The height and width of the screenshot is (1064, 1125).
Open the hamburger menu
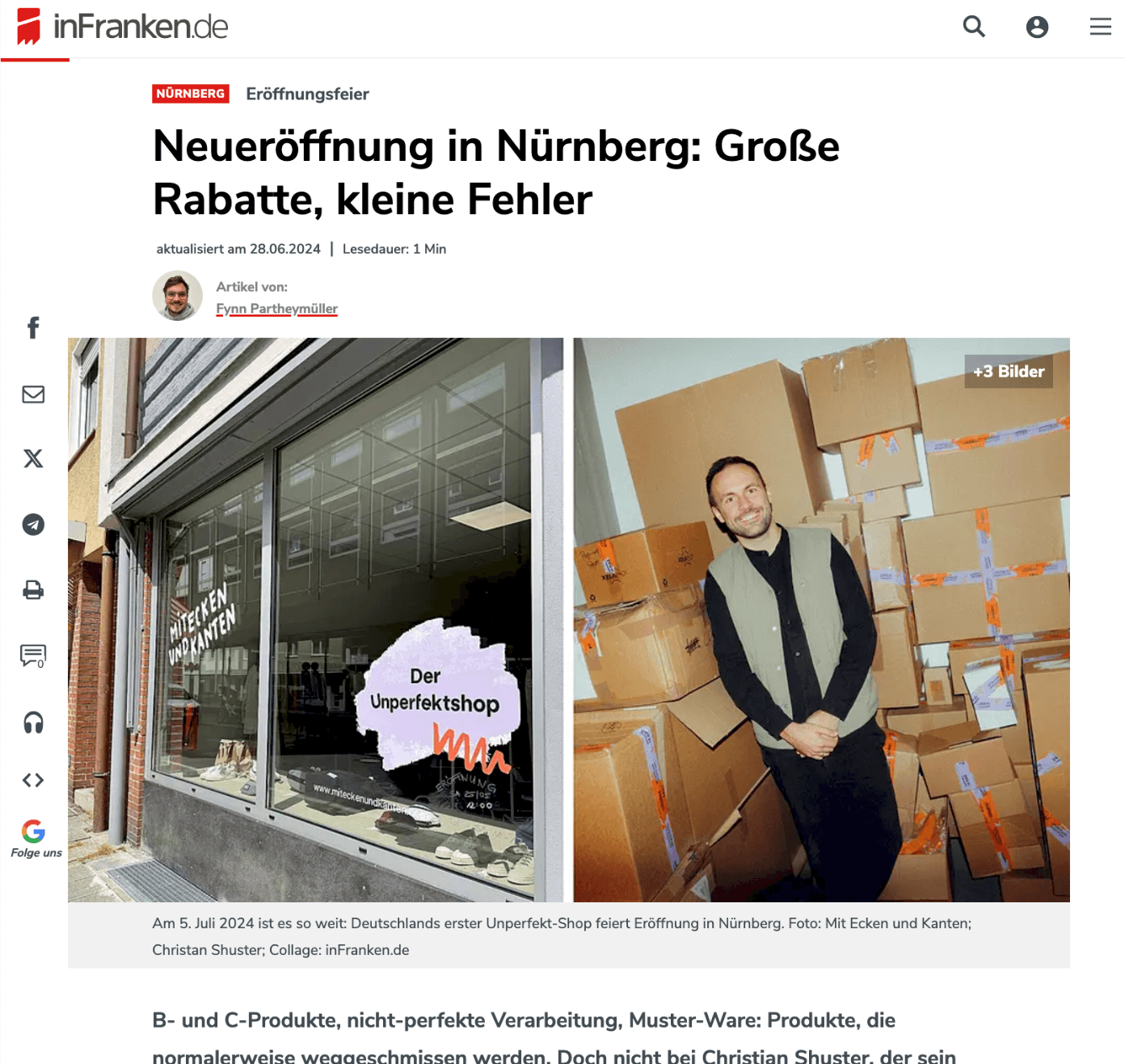(1100, 27)
